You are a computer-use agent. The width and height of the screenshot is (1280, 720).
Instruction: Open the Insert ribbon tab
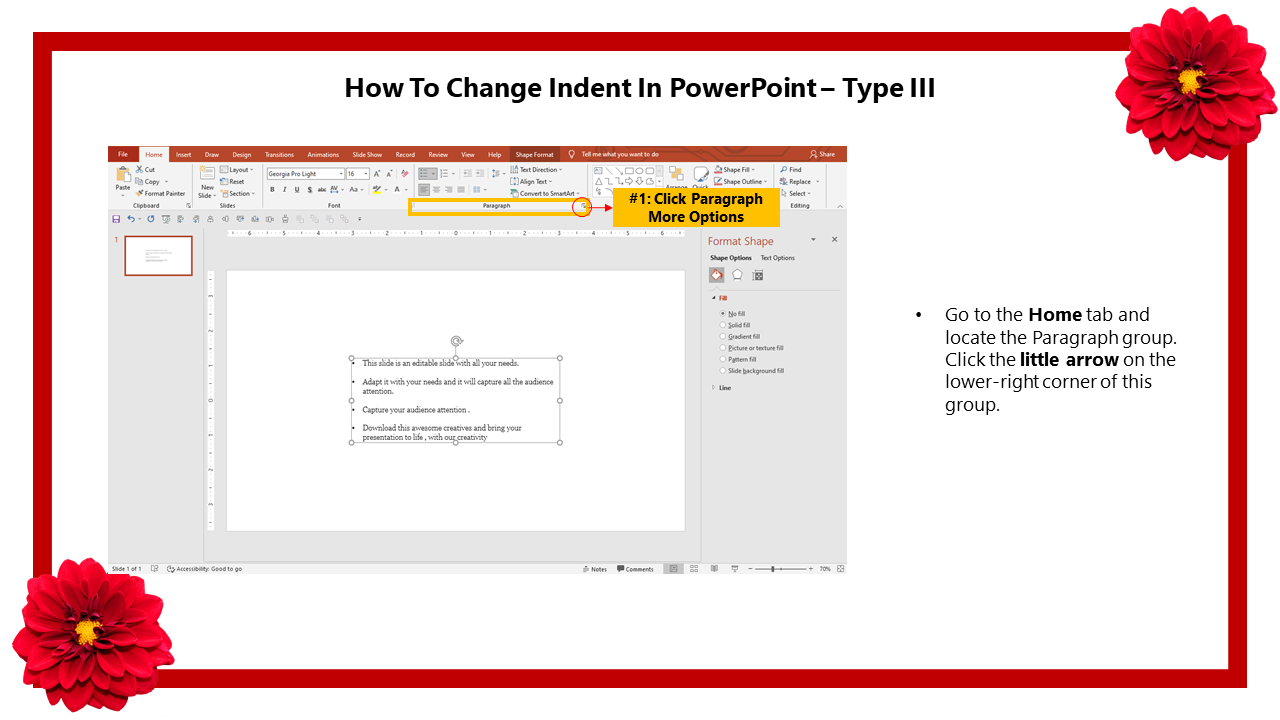pos(183,155)
